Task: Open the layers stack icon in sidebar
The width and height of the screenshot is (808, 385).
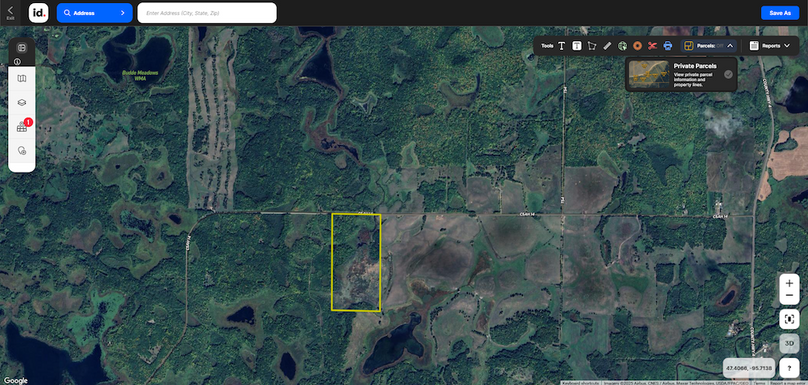Action: pos(22,103)
